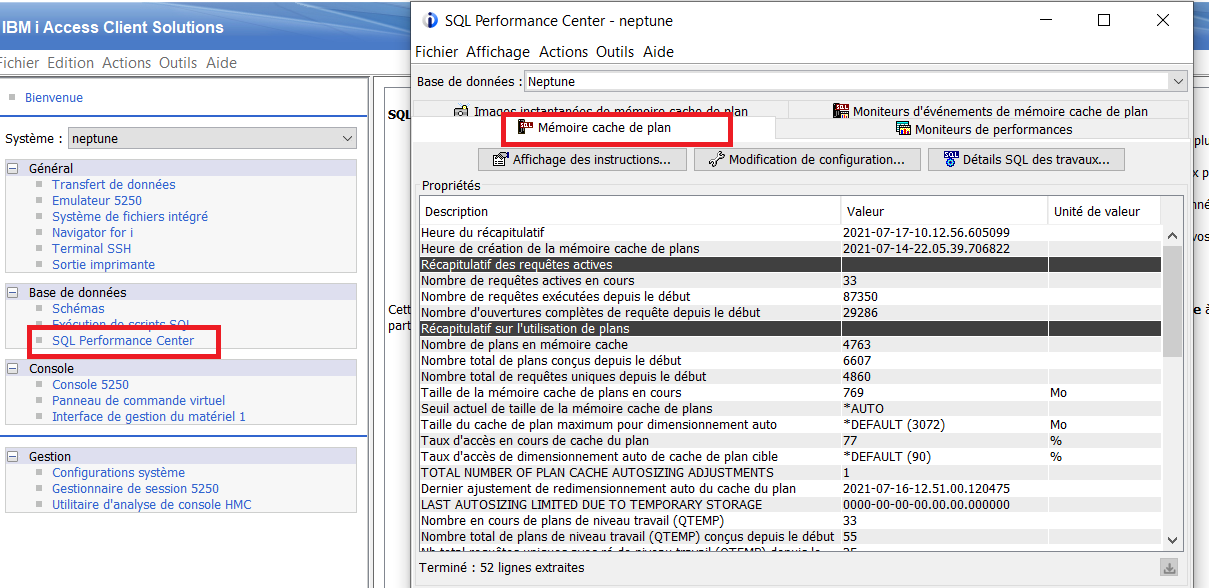Open Utilitaire d'analyse de console HMC
Viewport: 1209px width, 588px height.
152,504
